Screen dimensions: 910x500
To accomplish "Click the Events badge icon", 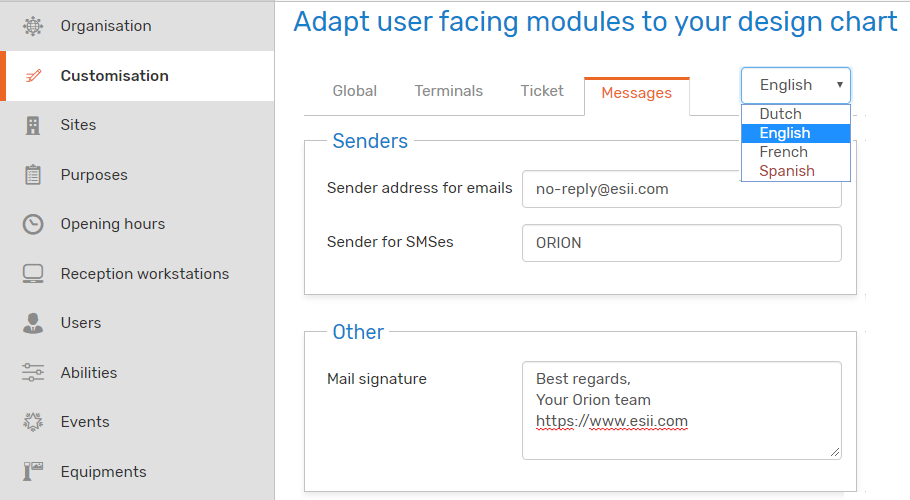I will [33, 422].
